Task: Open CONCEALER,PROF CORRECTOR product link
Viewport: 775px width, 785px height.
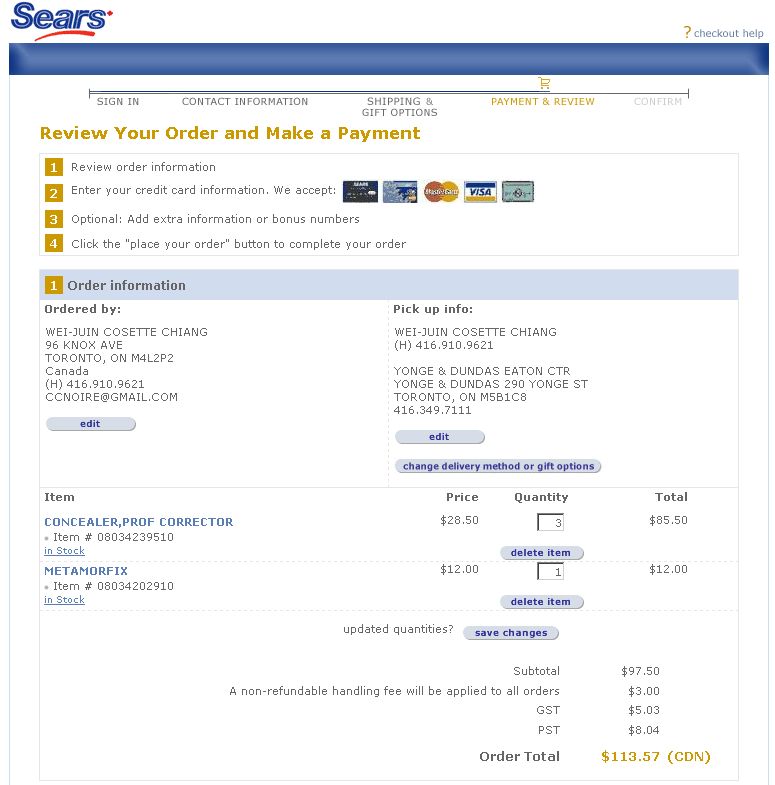Action: [139, 522]
